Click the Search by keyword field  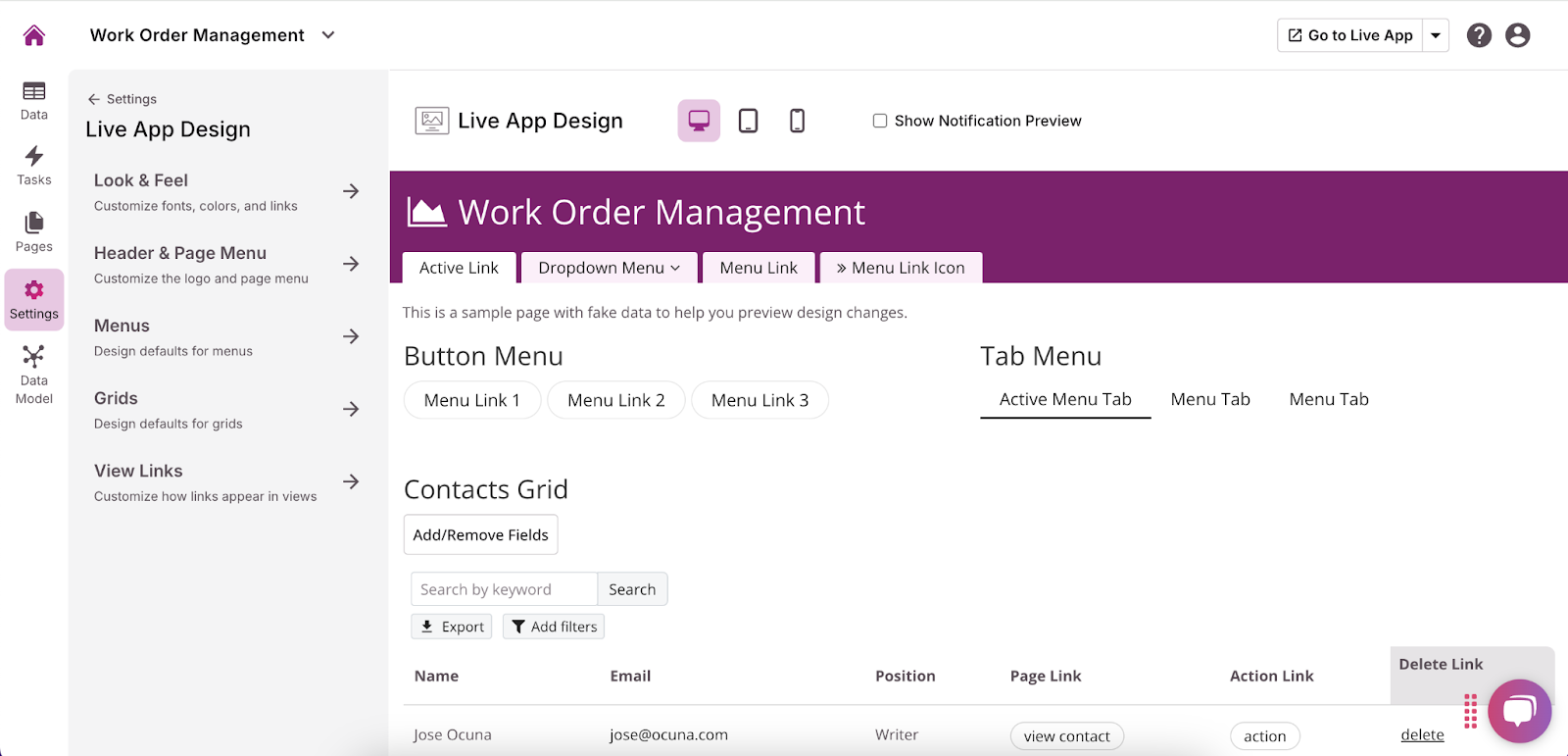point(504,589)
